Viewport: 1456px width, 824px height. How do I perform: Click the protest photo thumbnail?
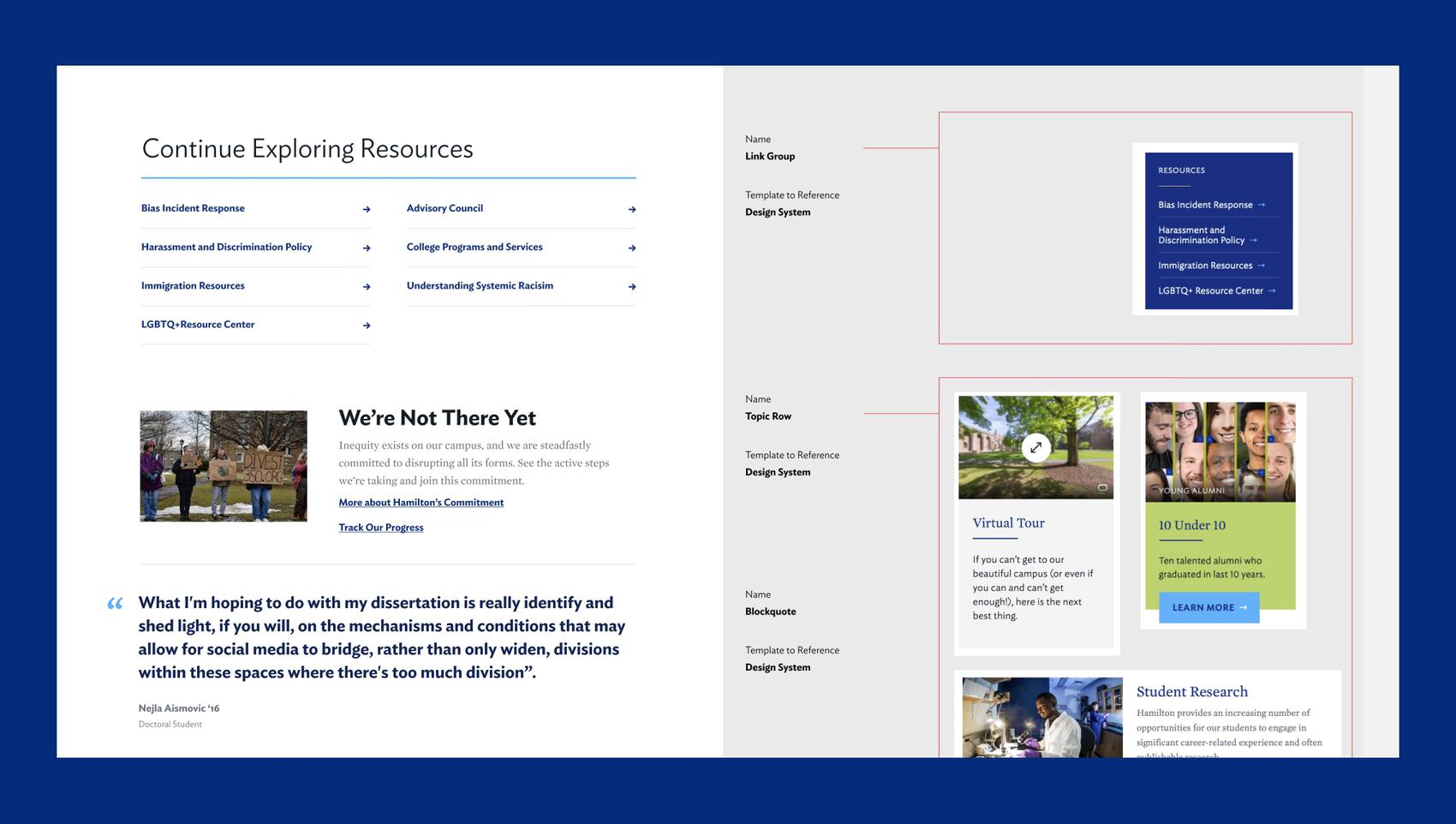click(x=224, y=466)
